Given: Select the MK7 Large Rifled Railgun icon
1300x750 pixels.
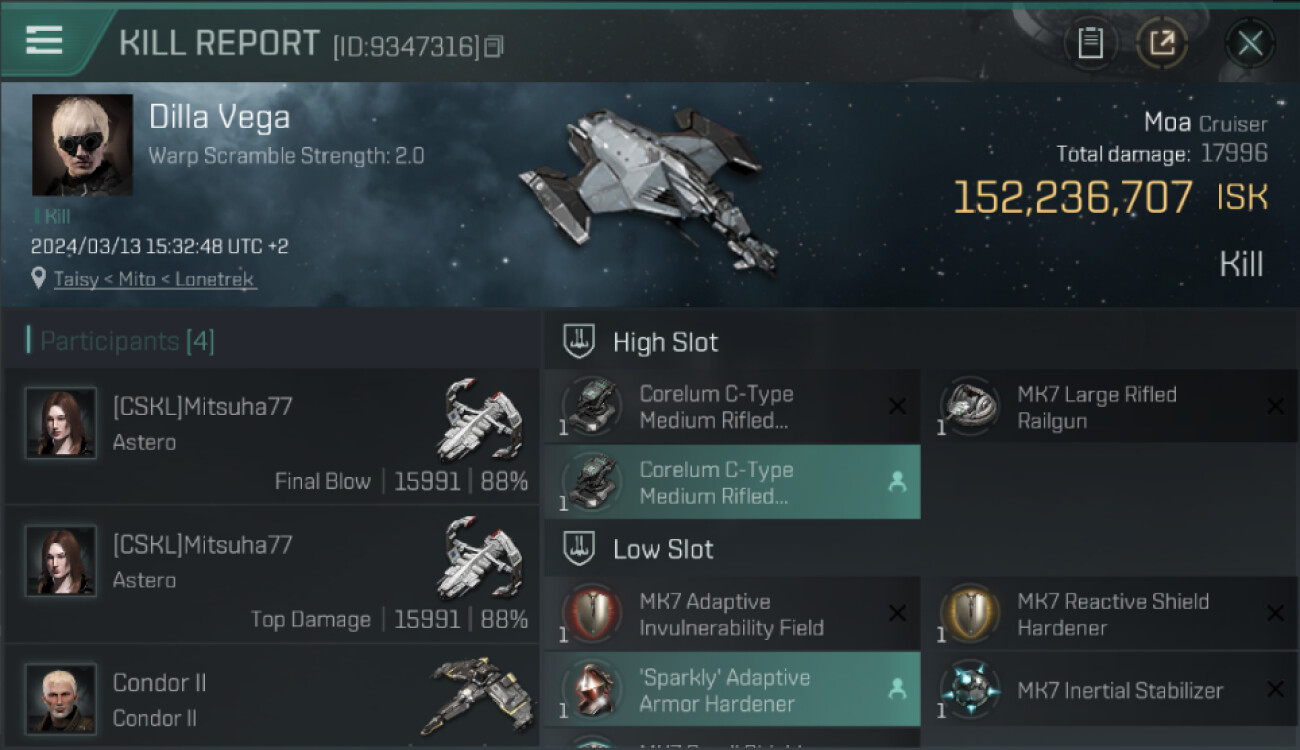Looking at the screenshot, I should coord(970,407).
